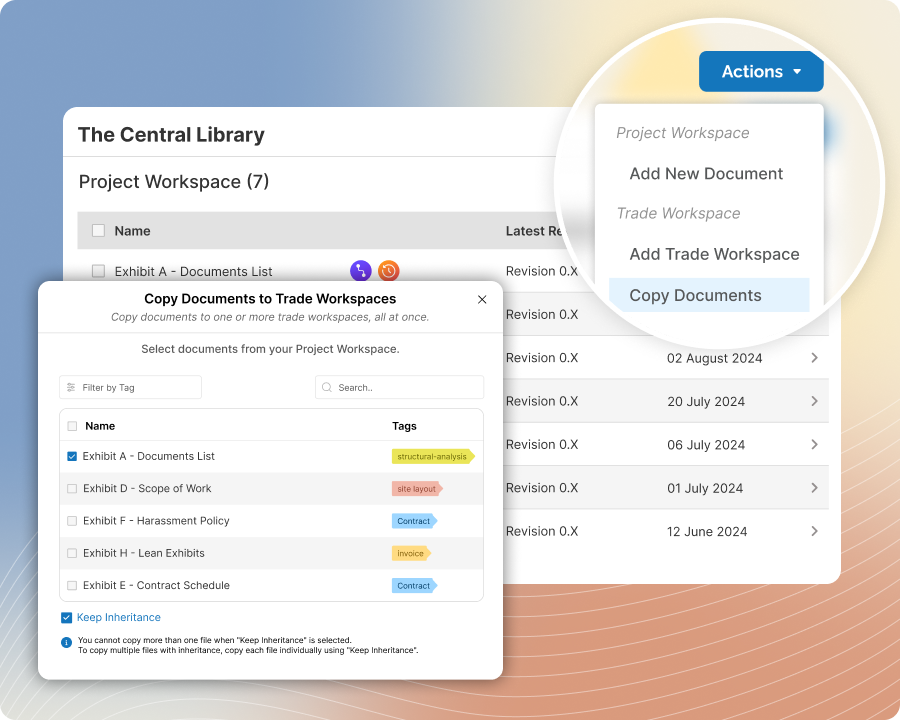Viewport: 900px width, 720px height.
Task: Click the Search input field
Action: coord(399,388)
